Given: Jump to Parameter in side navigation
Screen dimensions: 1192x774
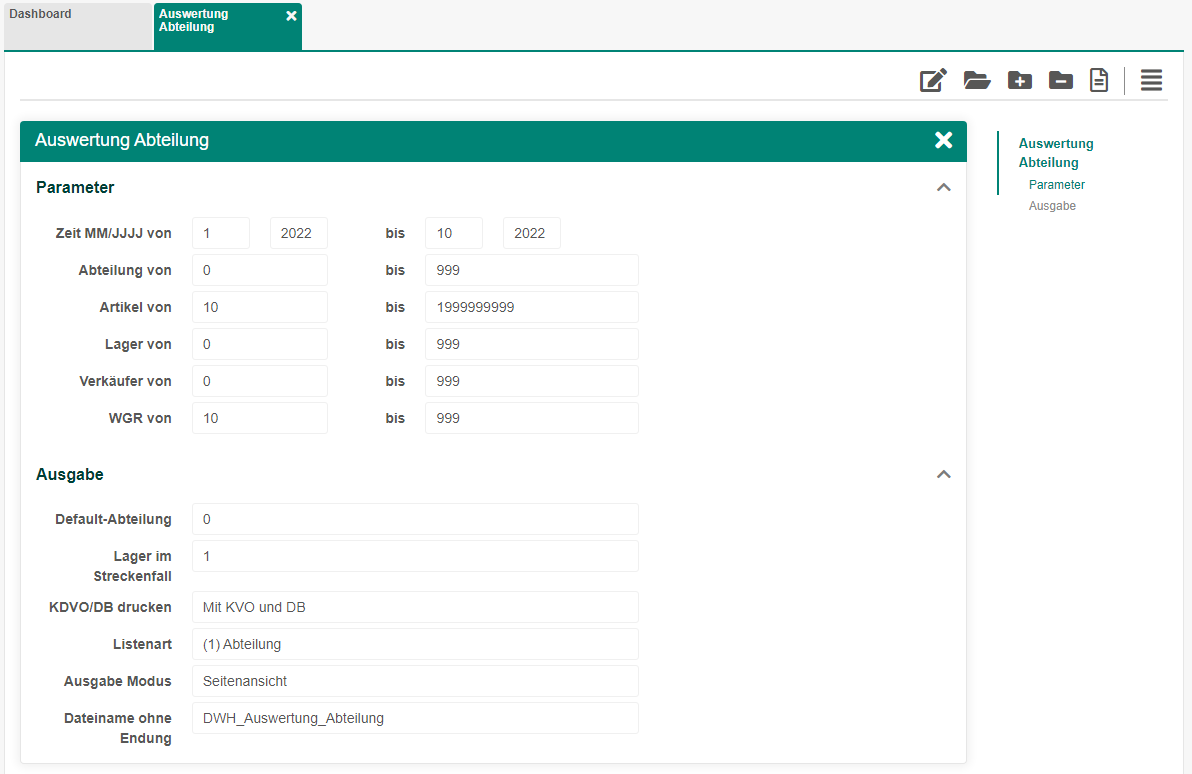Looking at the screenshot, I should coord(1057,185).
